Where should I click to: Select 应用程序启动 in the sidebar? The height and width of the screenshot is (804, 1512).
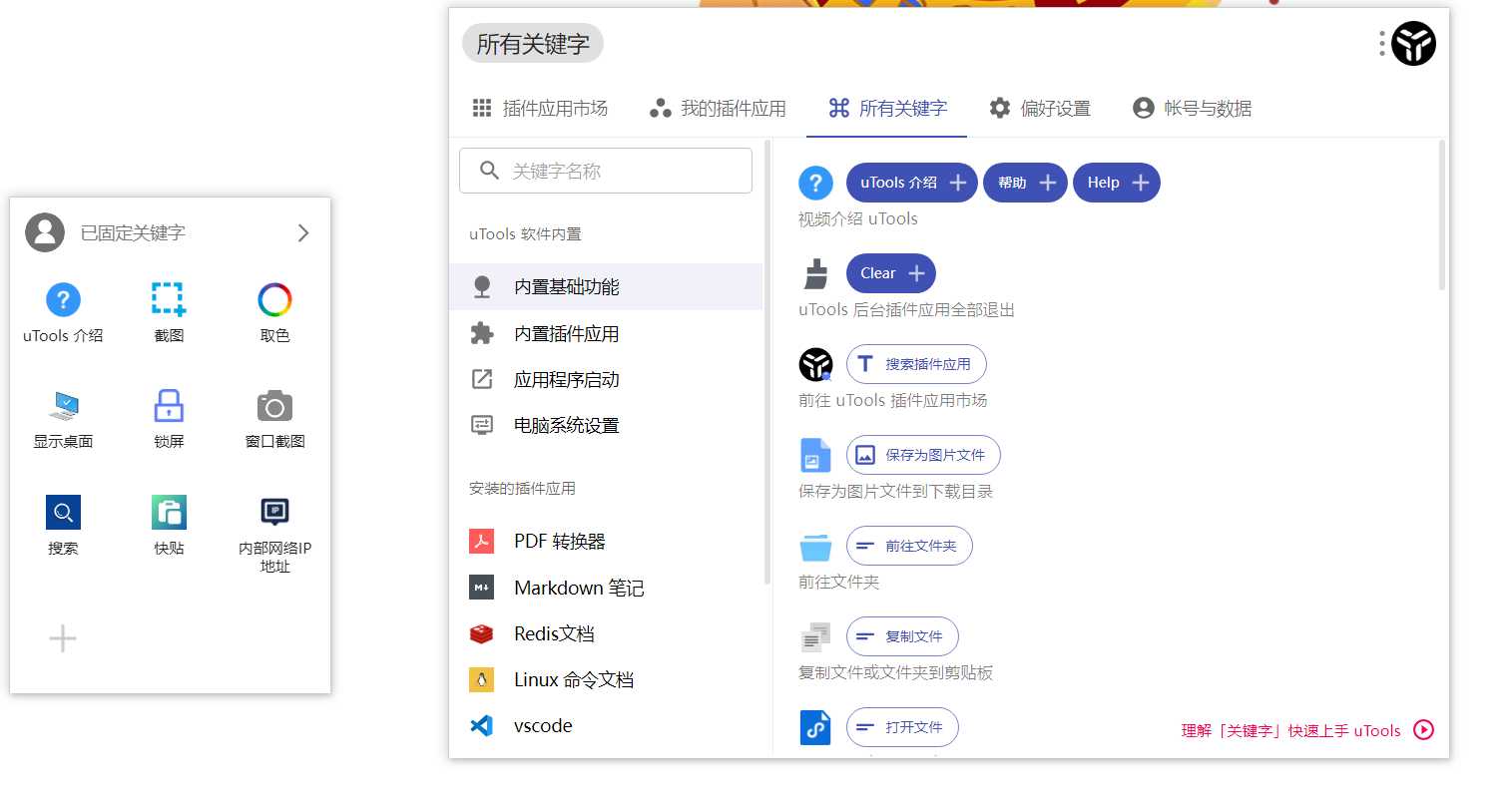[x=606, y=379]
